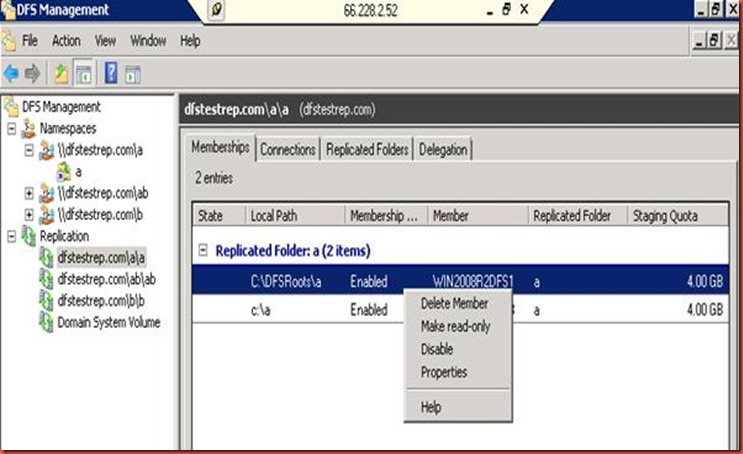Toggle the Show/Hide Action Pane icon

133,74
